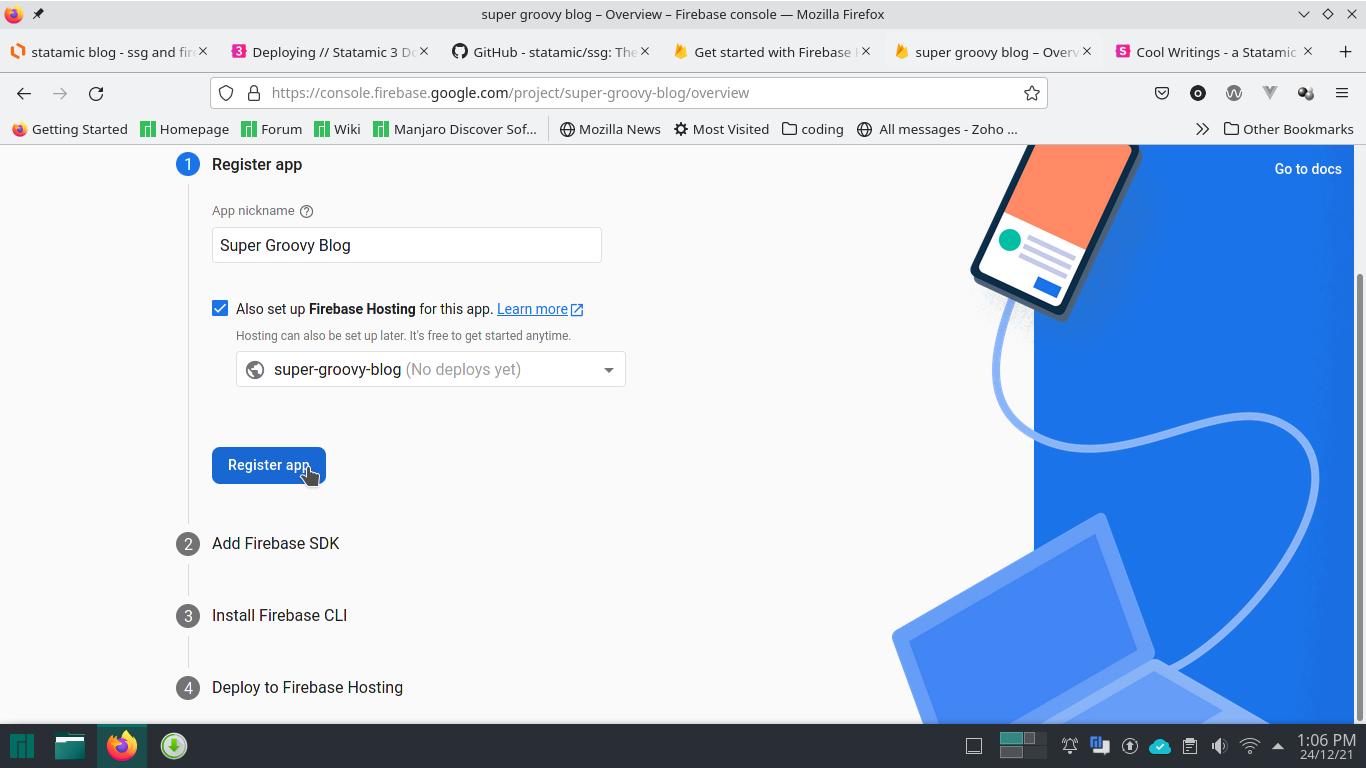Open the Getting Started bookmark

(70, 129)
